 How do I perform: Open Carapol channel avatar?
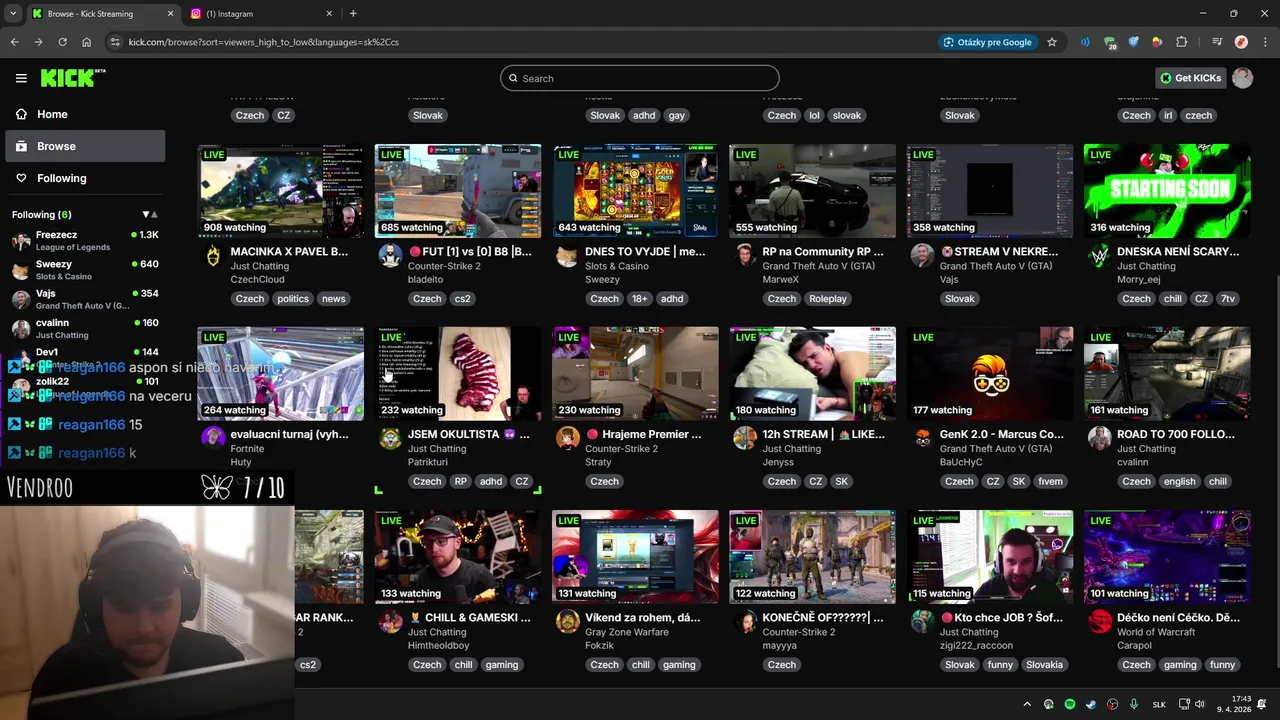tap(1100, 622)
